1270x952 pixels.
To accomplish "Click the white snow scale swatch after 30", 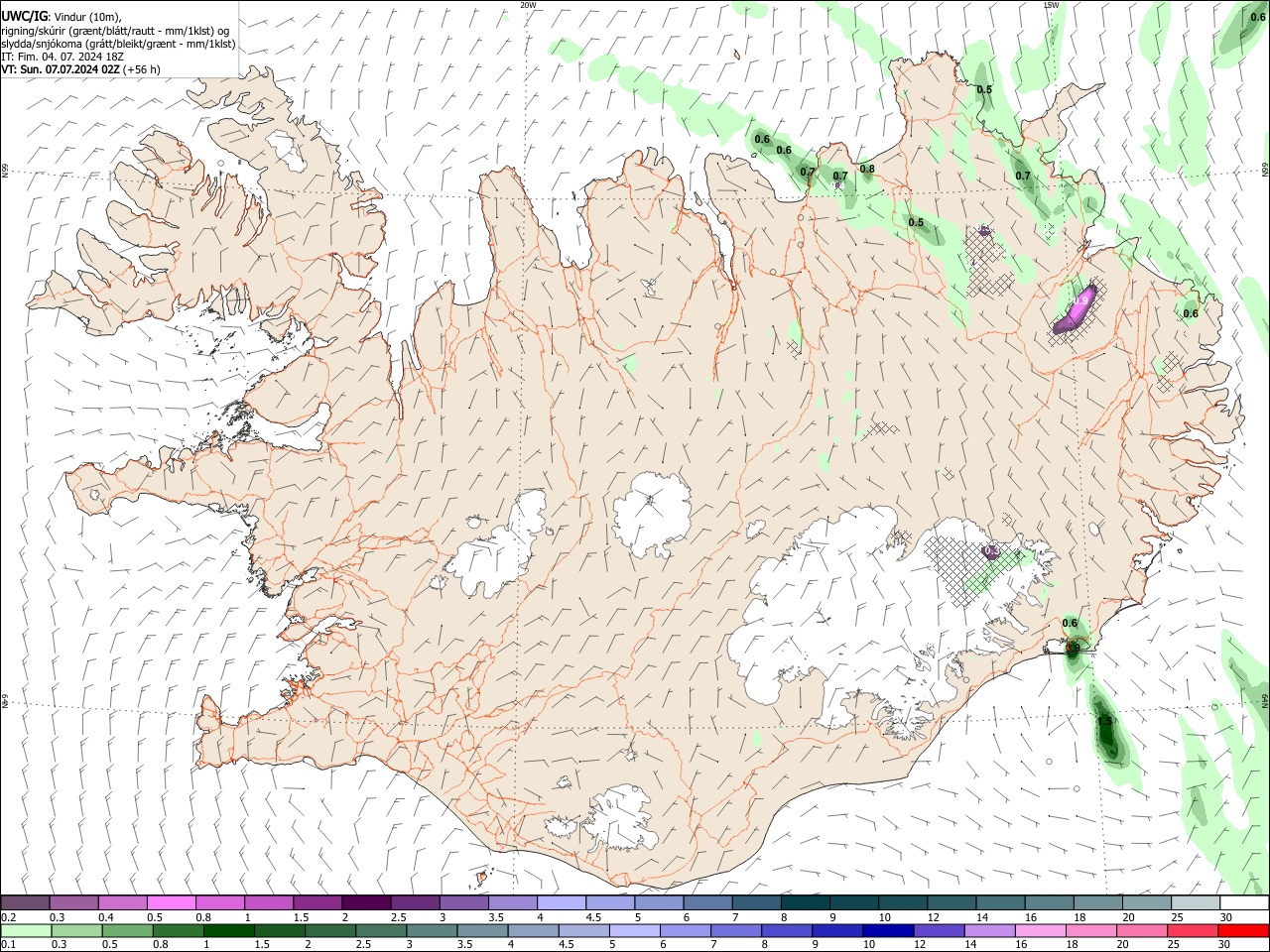I will coord(1244,903).
